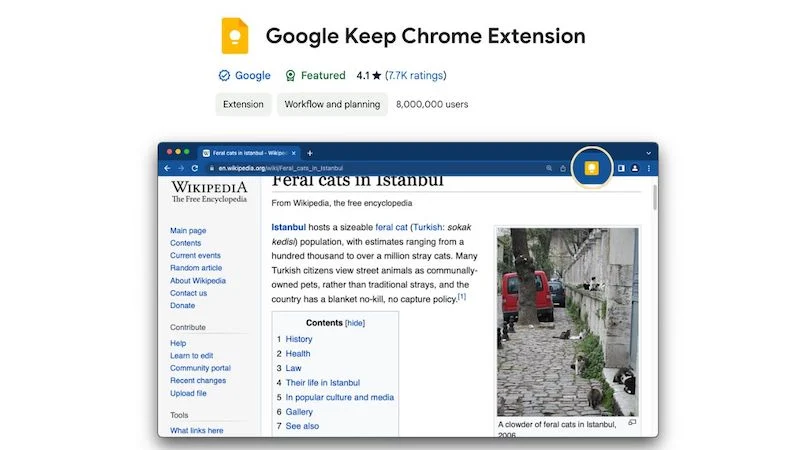Open the clowder of feral cats photo
Screen dimensions: 800x450
(x=567, y=322)
